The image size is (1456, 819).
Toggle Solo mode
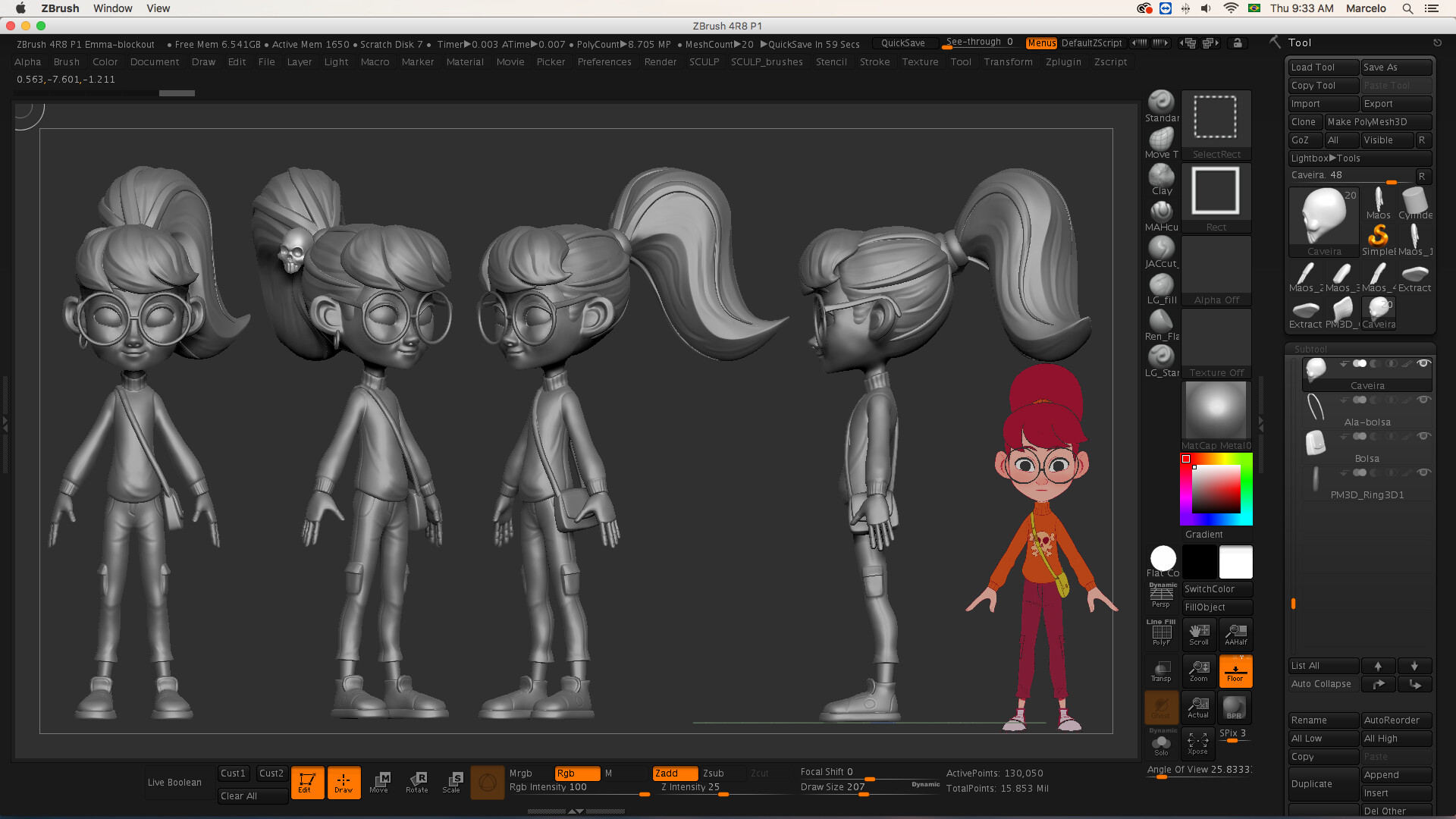[1161, 743]
